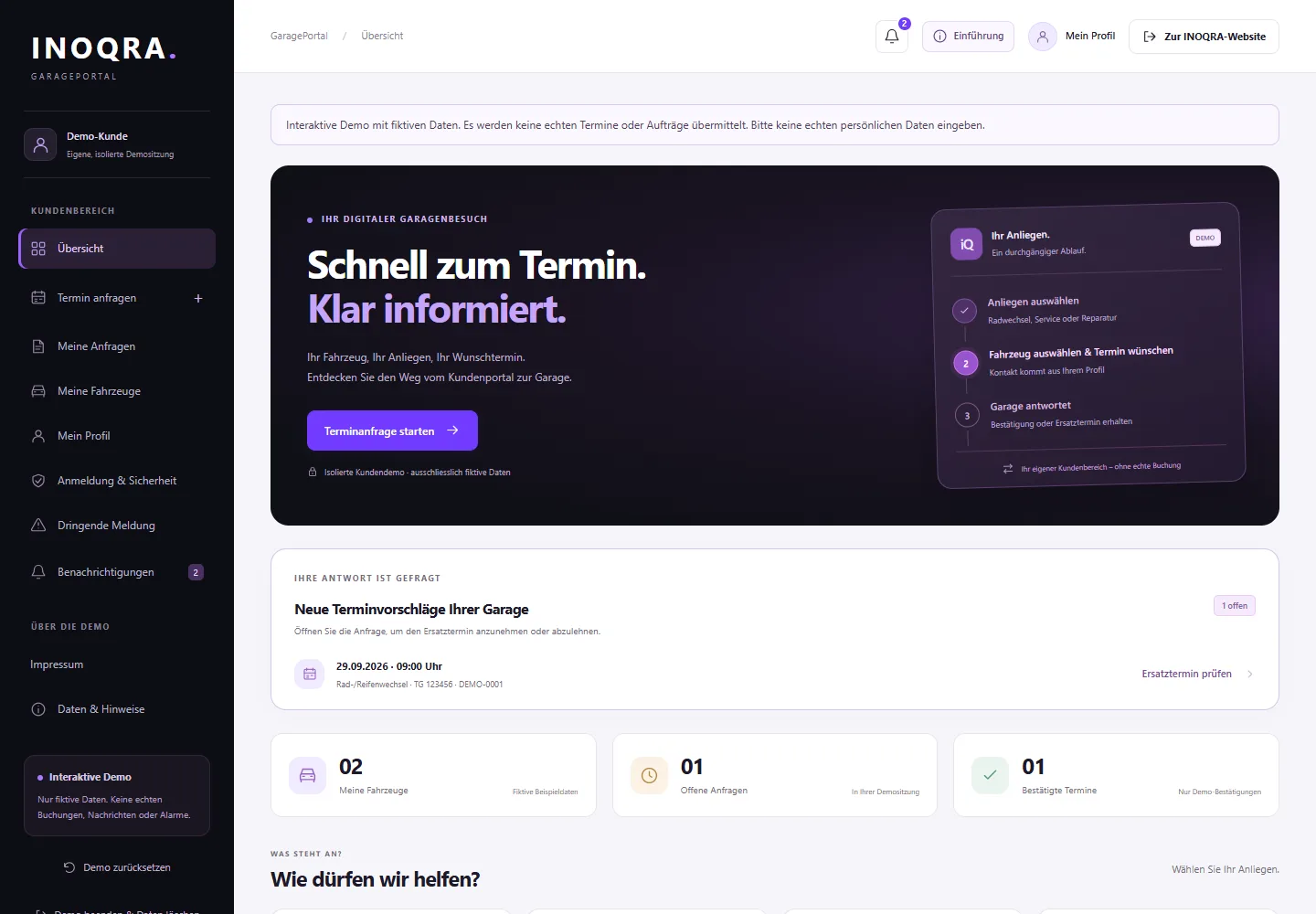Open the notifications bell in top bar
The height and width of the screenshot is (914, 1316).
pos(892,37)
